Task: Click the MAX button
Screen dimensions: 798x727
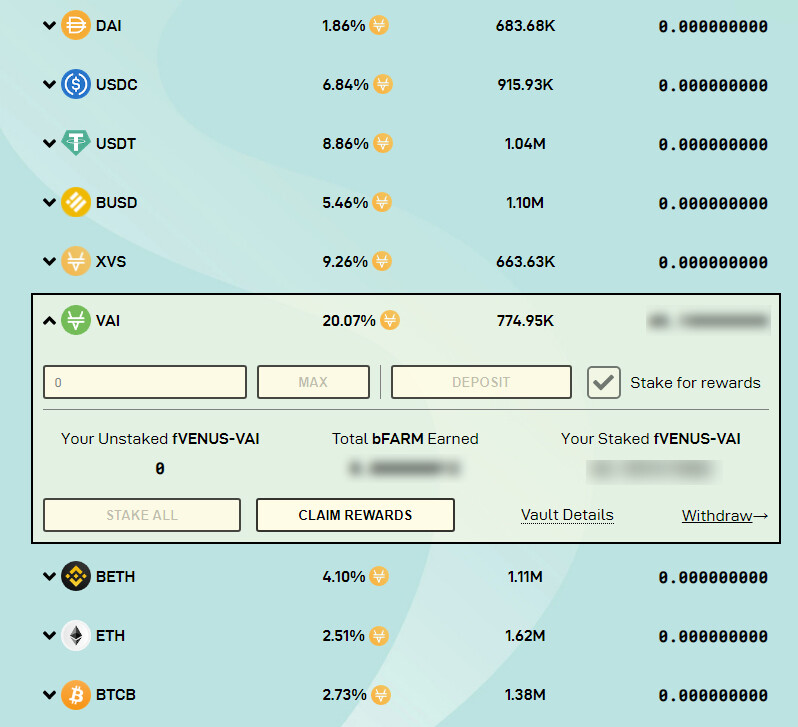Action: (314, 382)
